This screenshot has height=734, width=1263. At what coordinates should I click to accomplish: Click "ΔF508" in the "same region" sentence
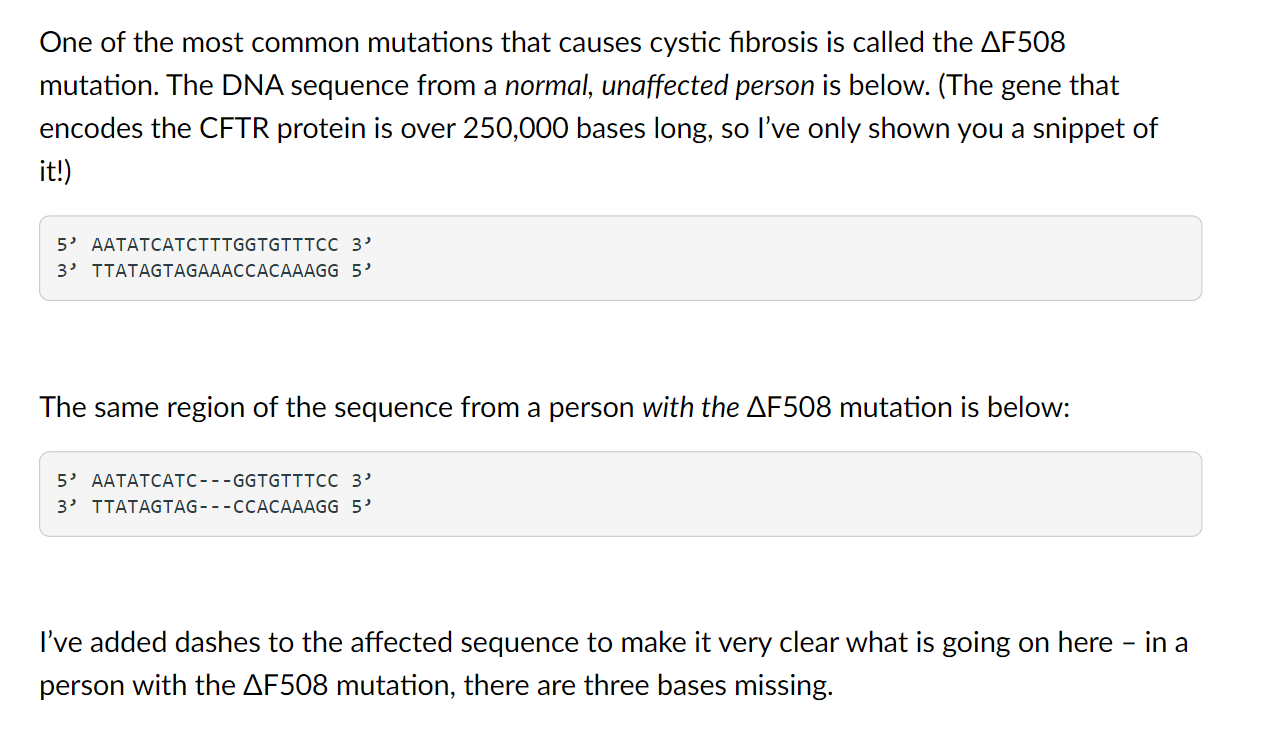point(790,408)
